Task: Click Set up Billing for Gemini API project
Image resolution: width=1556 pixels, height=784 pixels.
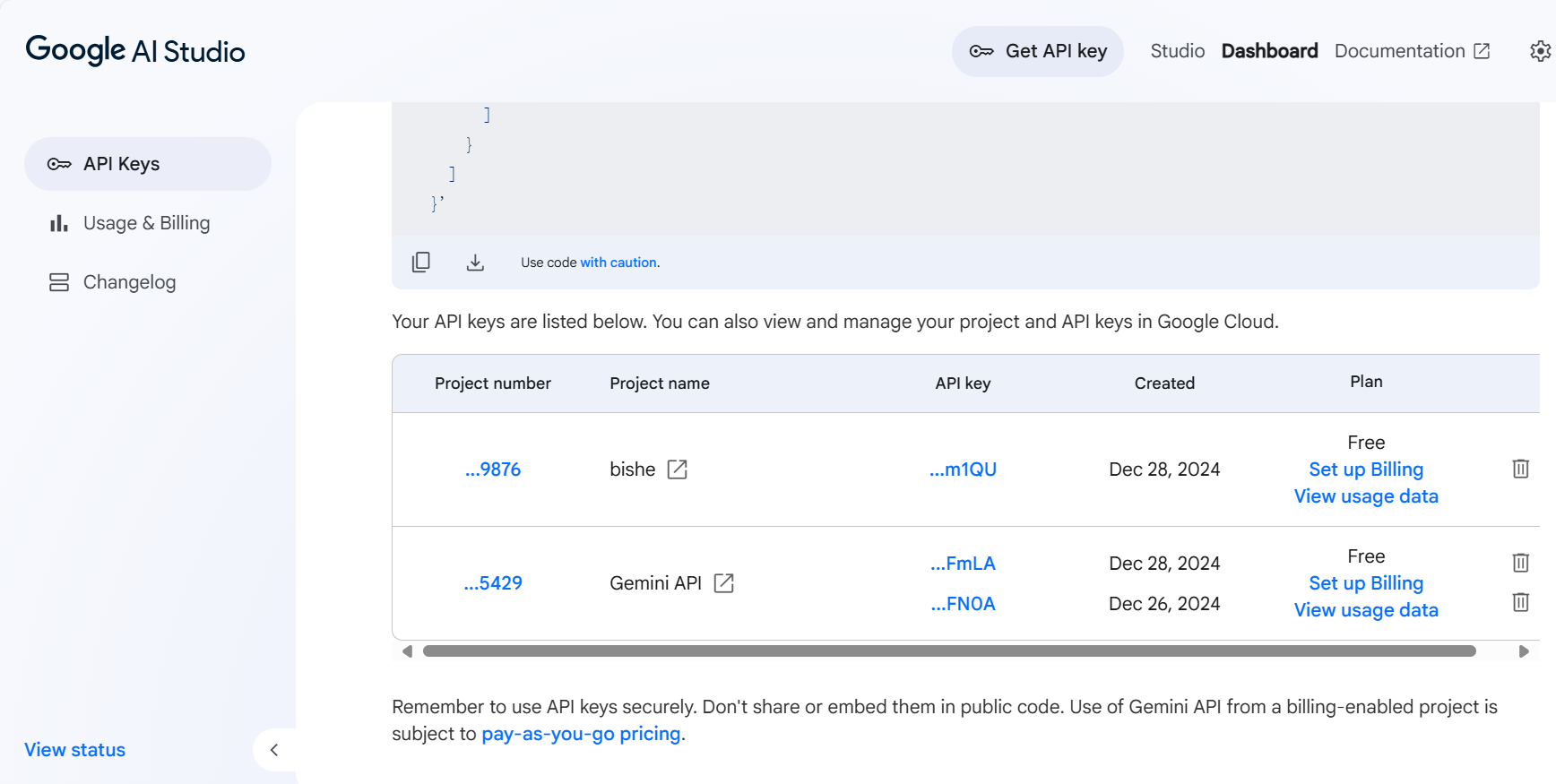Action: (x=1366, y=583)
